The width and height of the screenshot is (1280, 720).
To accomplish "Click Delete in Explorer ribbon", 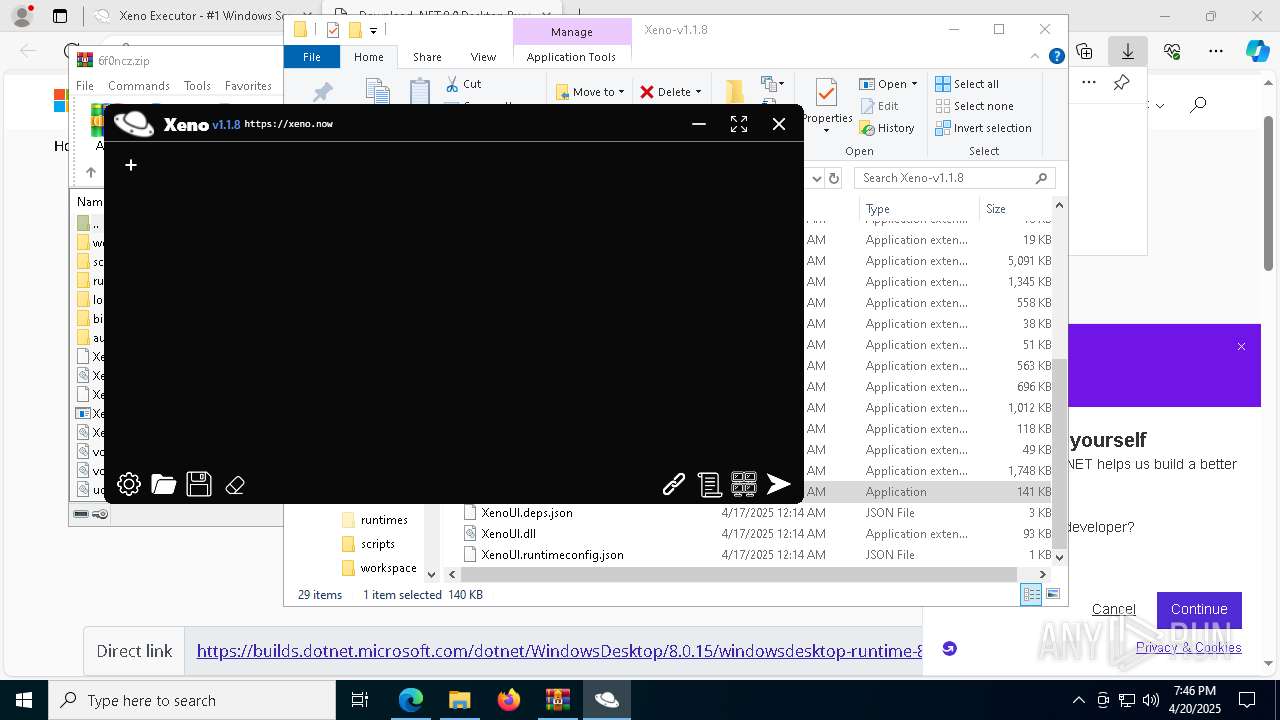I will 665,92.
